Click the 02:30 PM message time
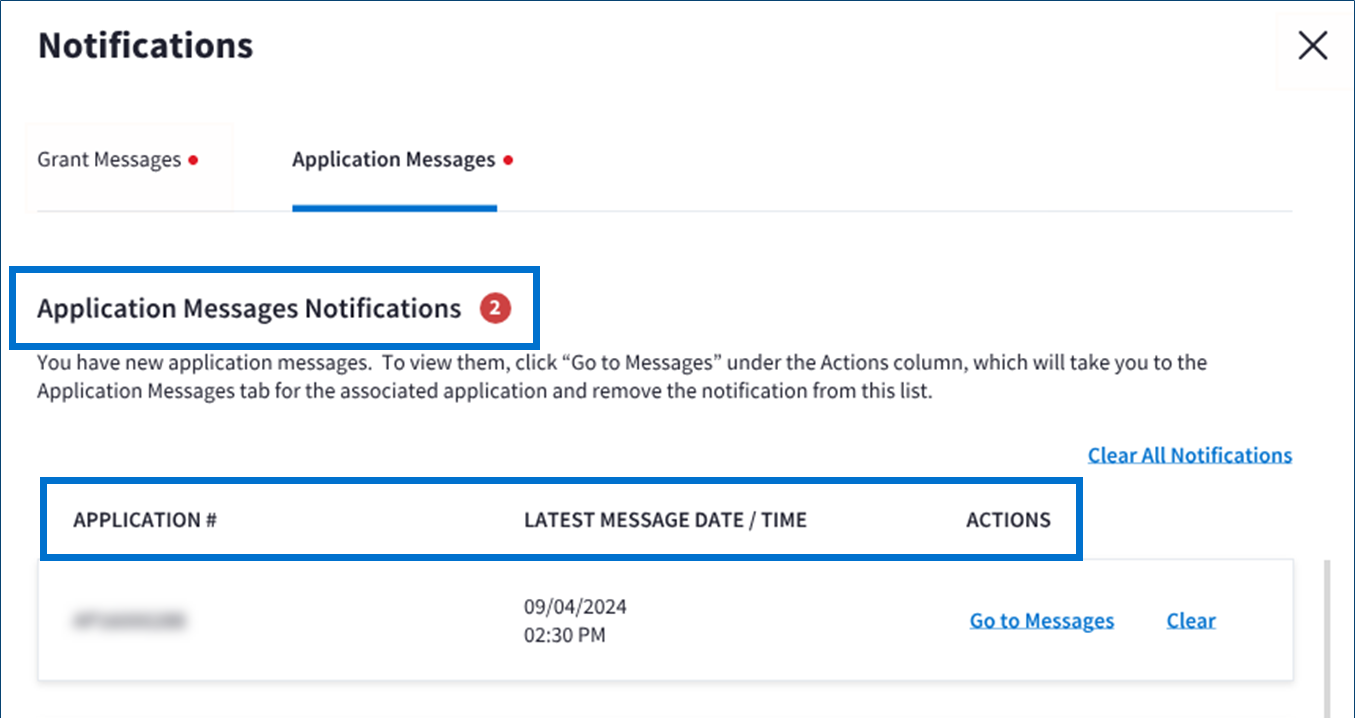The image size is (1355, 718). click(564, 635)
